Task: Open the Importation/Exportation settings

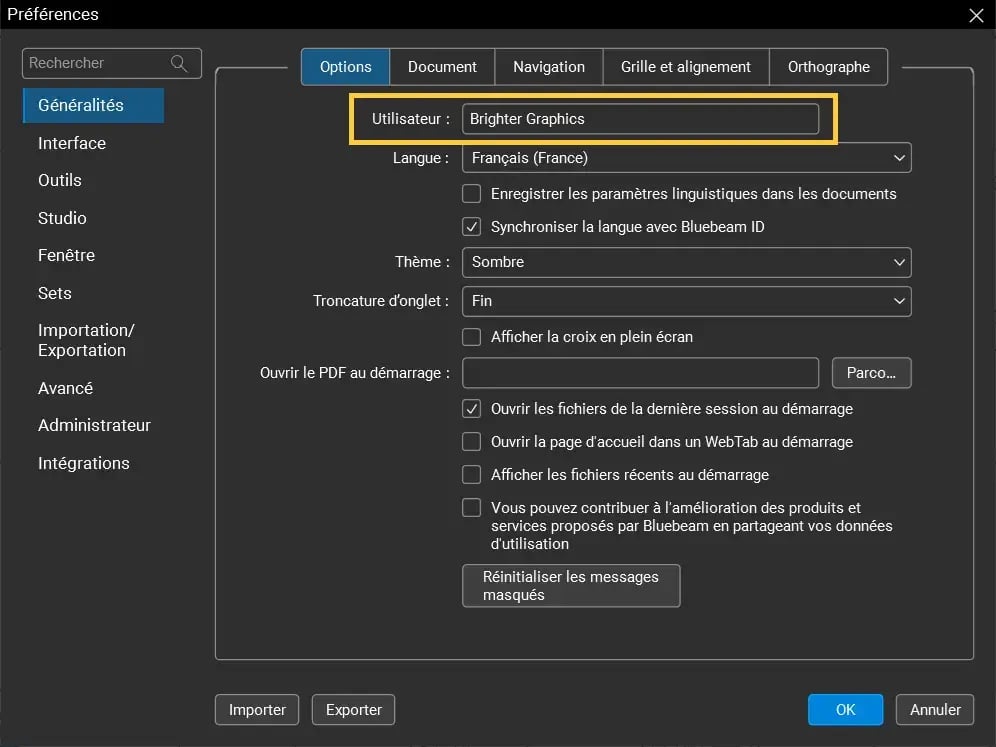Action: (x=86, y=340)
